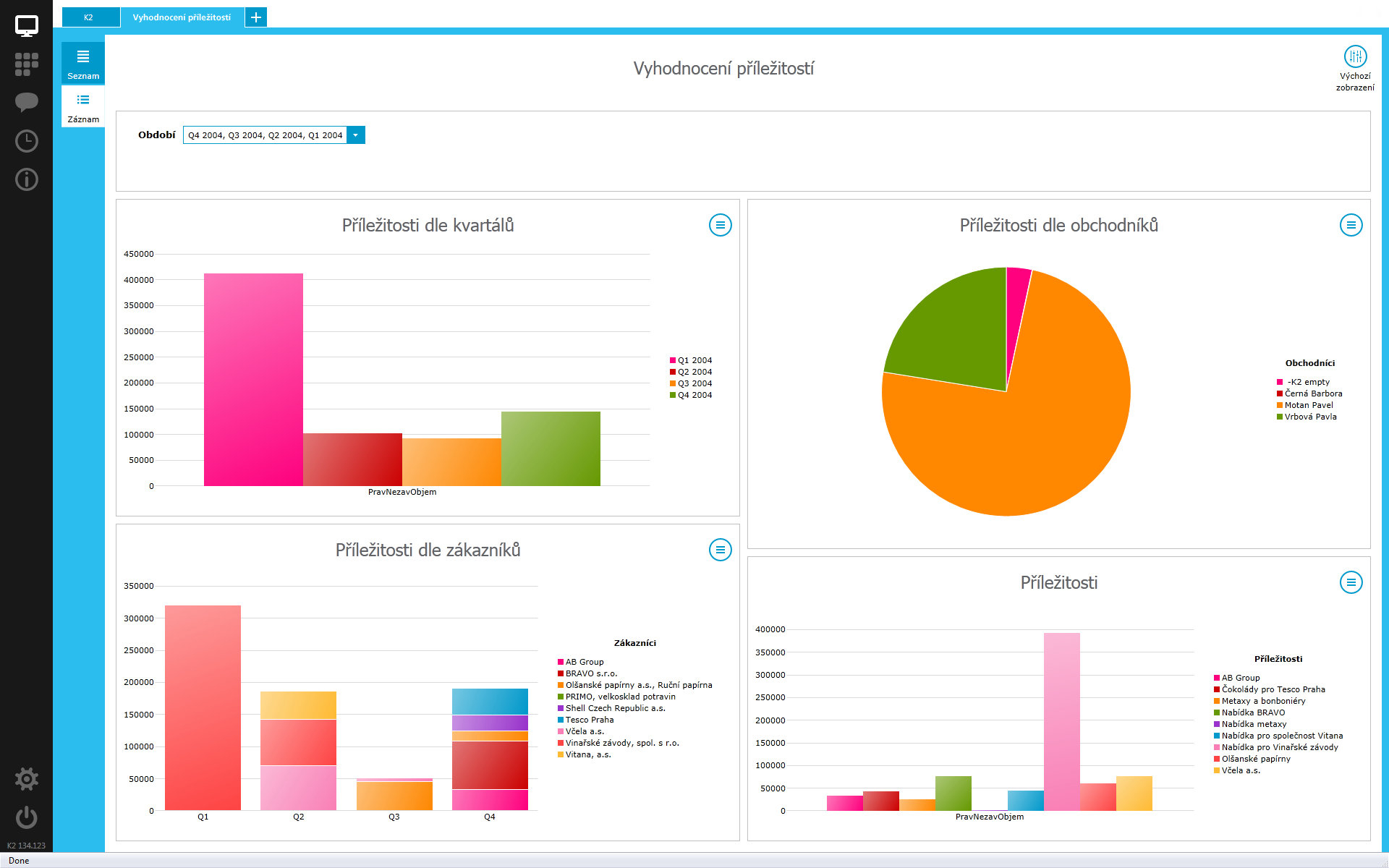Open menu for Příležitosti dle obchodníků chart

point(1351,225)
